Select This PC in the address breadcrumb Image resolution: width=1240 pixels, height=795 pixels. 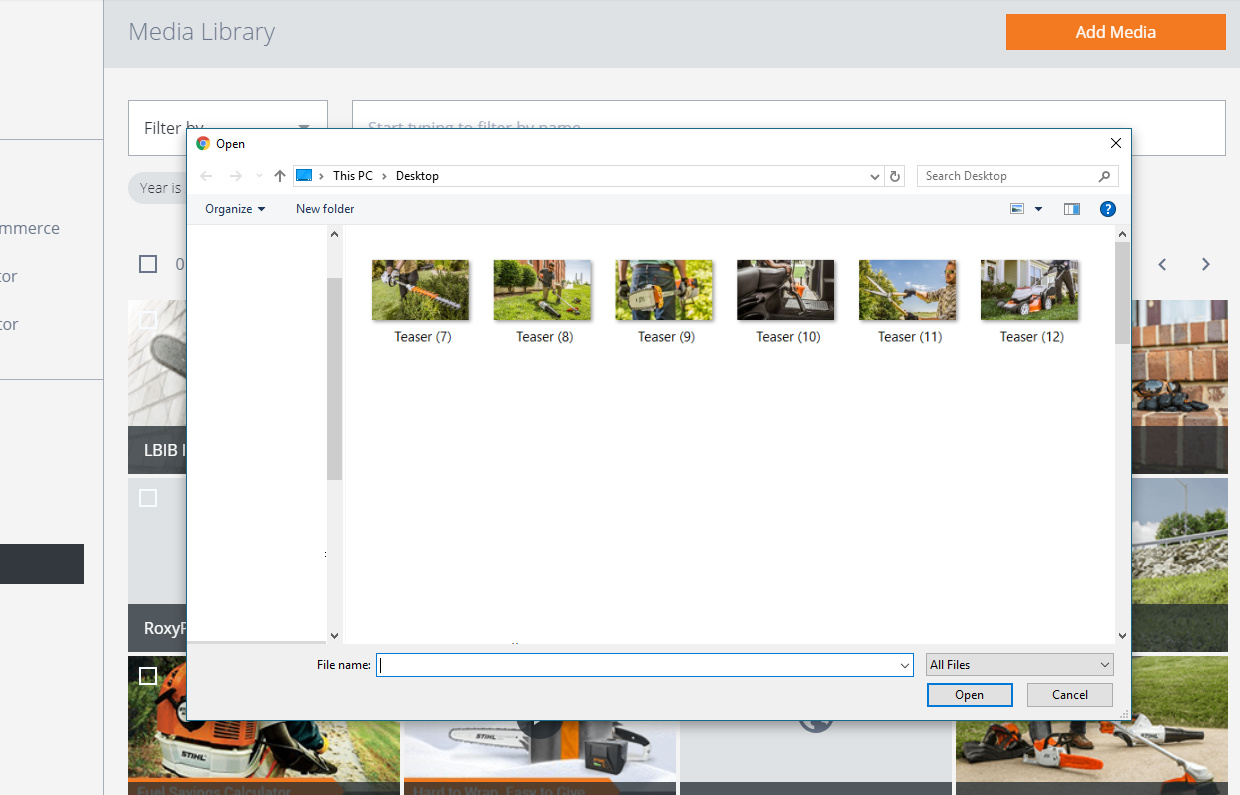(352, 175)
